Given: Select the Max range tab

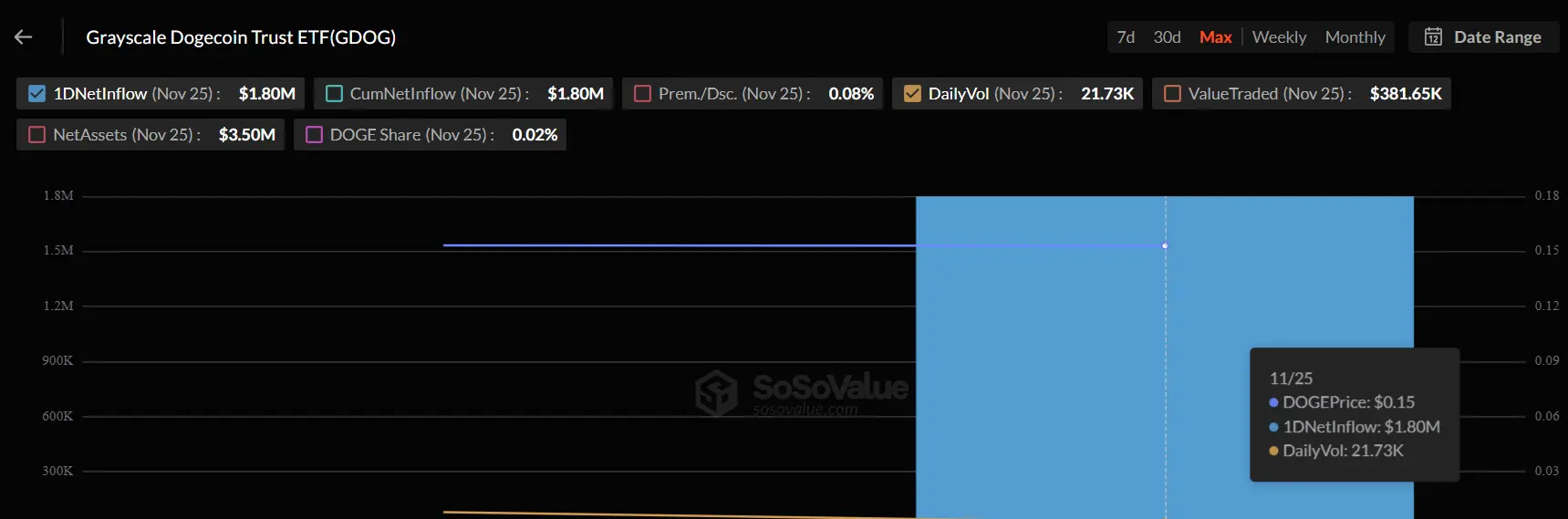Looking at the screenshot, I should point(1215,37).
